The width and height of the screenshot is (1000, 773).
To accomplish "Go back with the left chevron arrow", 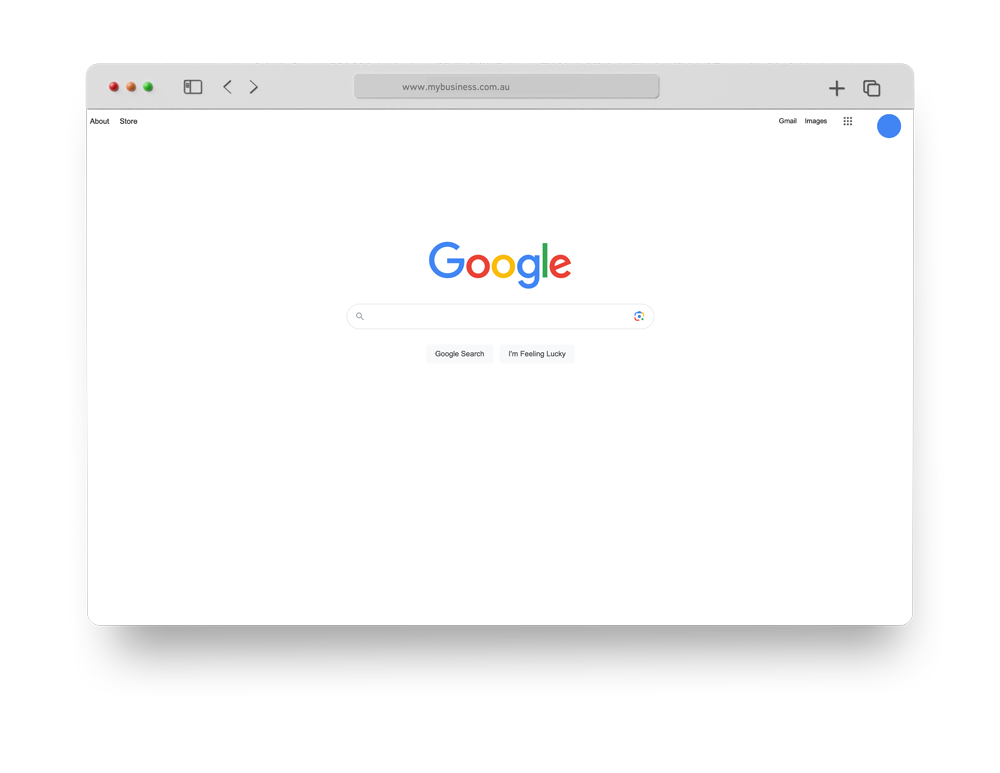I will [x=227, y=87].
